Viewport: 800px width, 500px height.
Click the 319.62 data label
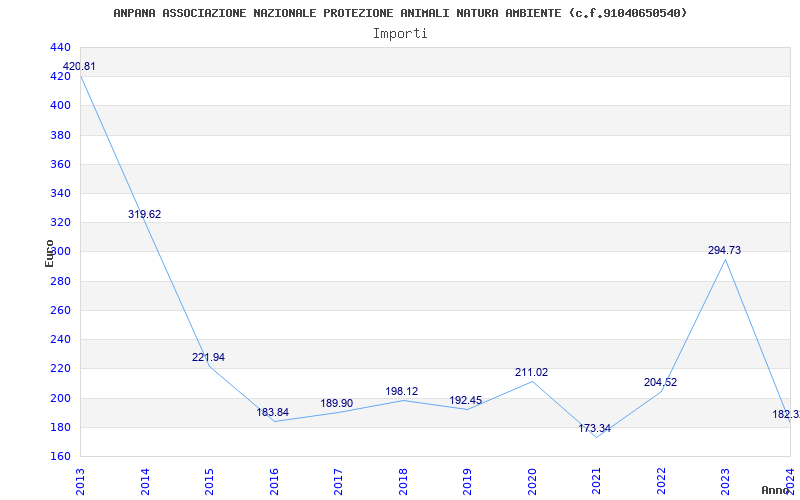click(x=144, y=214)
